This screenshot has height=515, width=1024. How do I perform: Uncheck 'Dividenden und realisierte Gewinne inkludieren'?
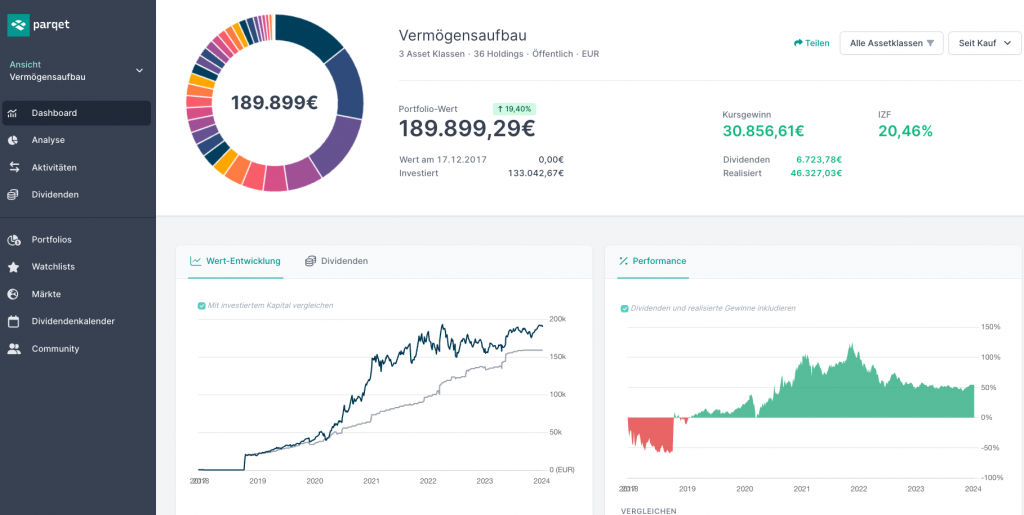pyautogui.click(x=624, y=308)
